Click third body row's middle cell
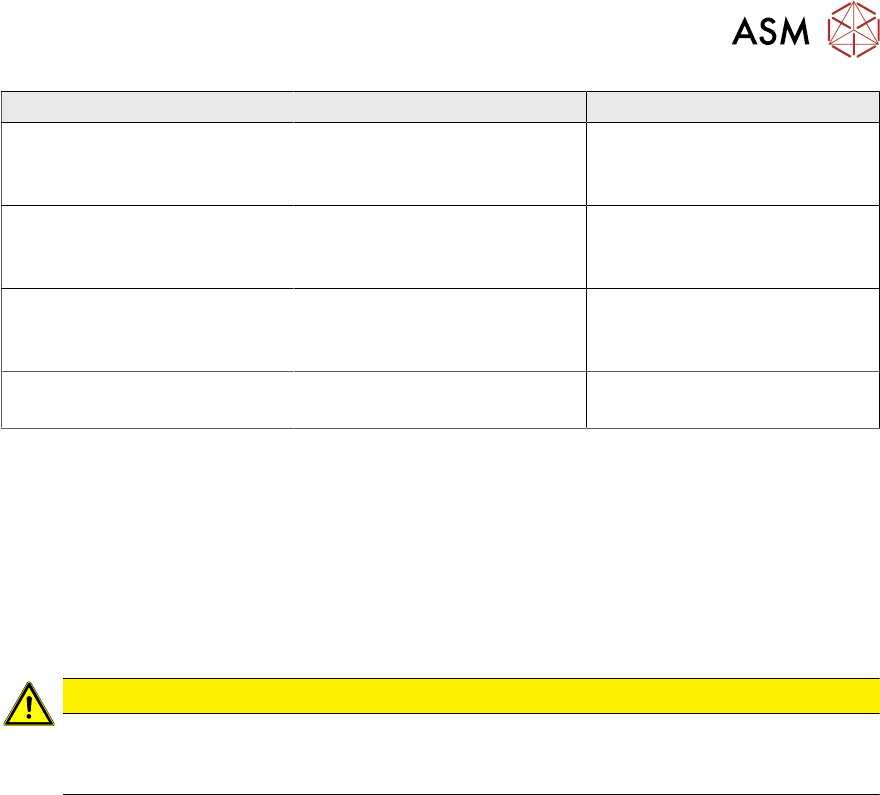 [439, 329]
